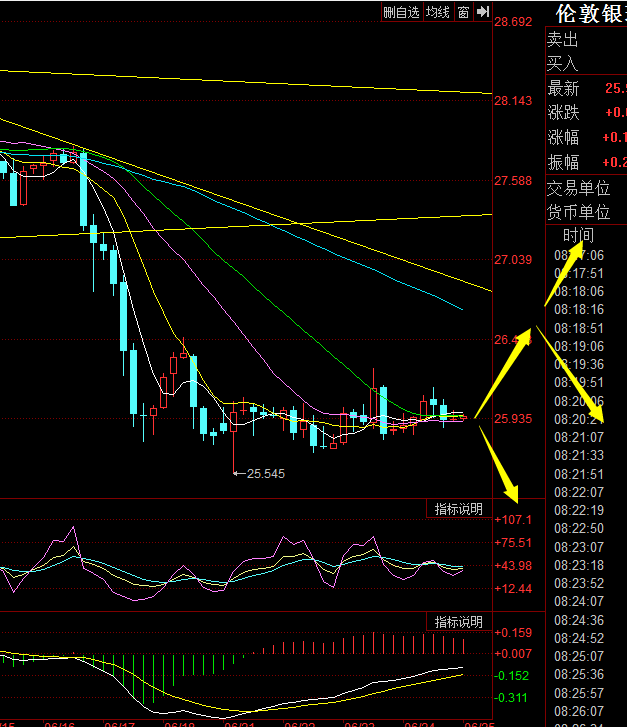Click the +75.51 indicator scale value
The image size is (627, 727).
click(x=513, y=542)
